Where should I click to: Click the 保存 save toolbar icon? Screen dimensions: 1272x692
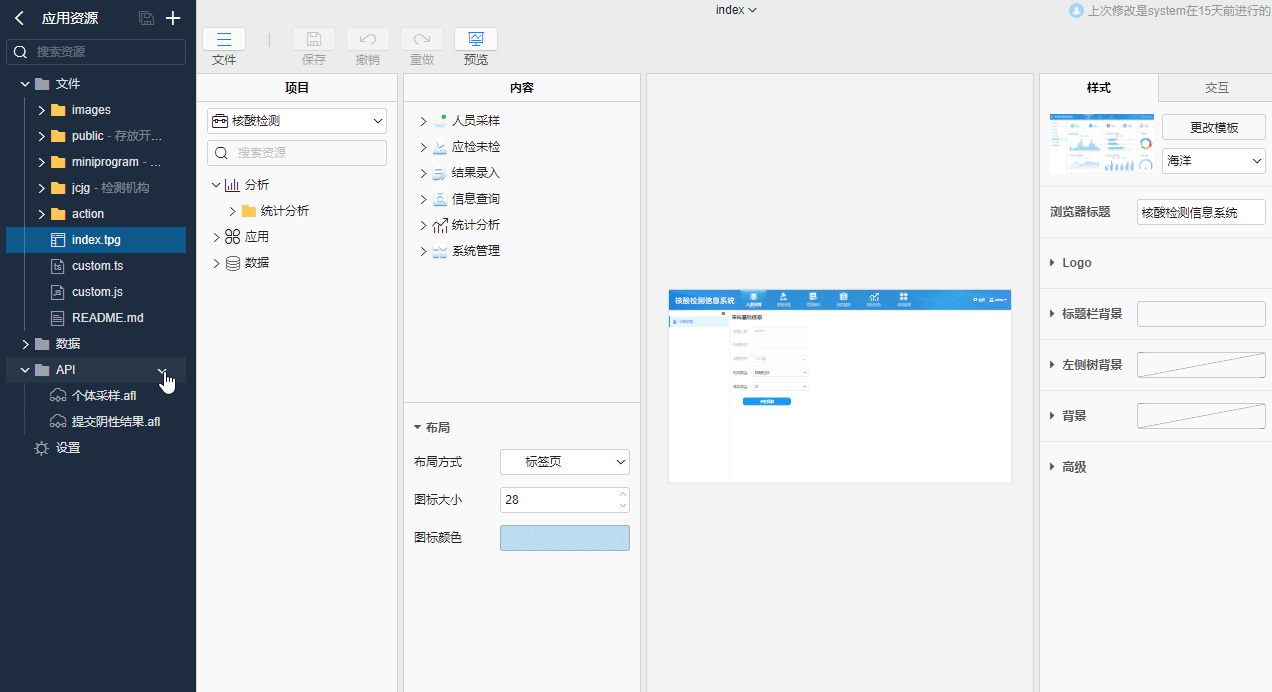tap(314, 39)
